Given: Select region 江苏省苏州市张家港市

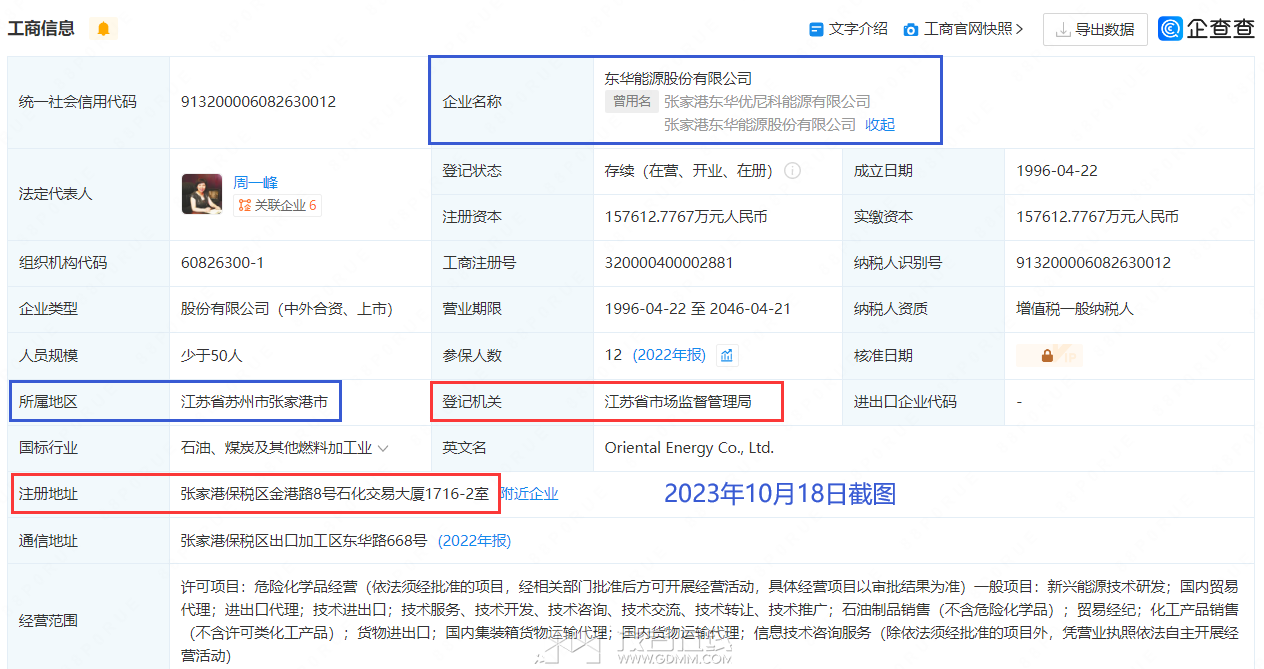Looking at the screenshot, I should [254, 402].
